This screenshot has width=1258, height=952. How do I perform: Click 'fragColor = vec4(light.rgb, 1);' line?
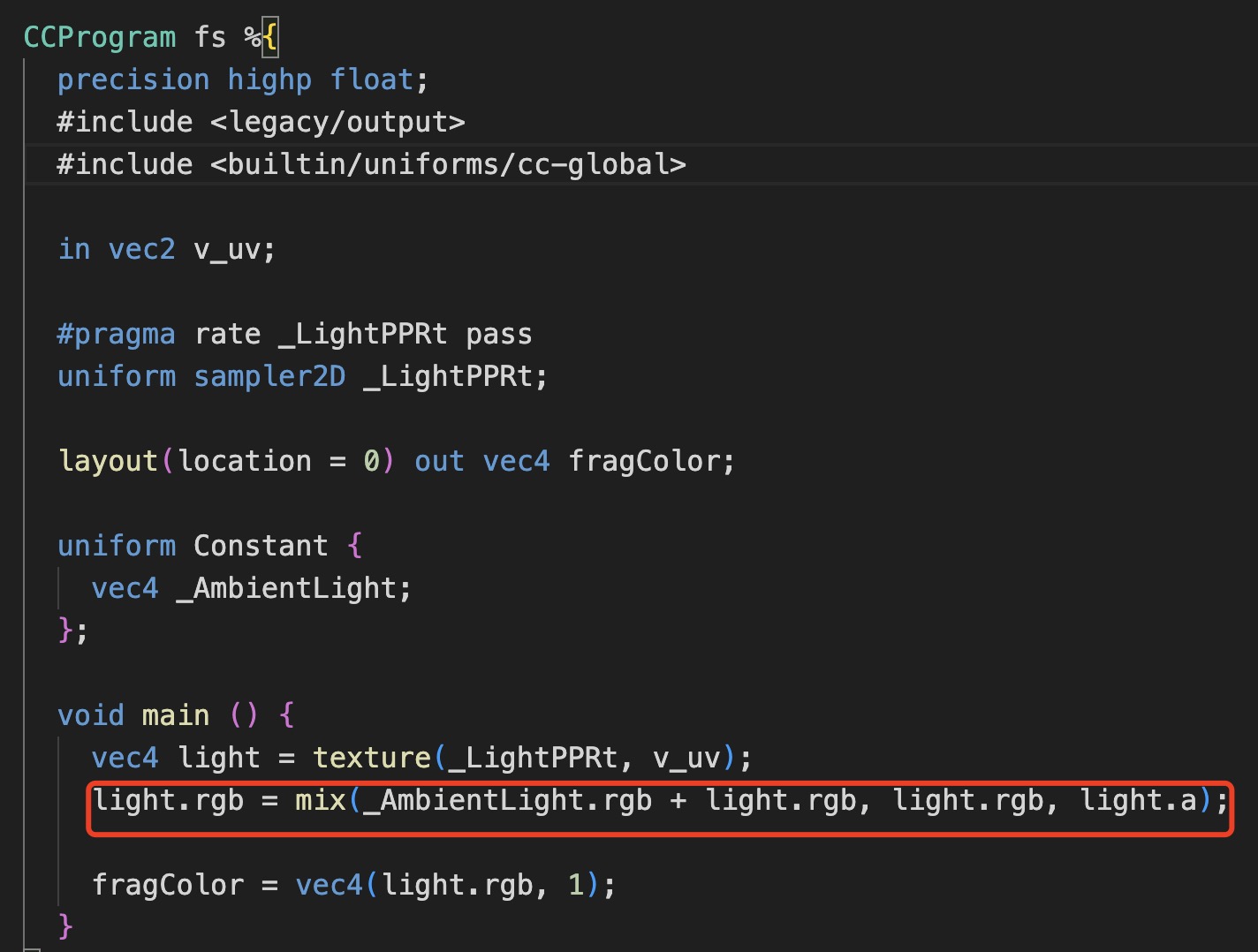353,885
